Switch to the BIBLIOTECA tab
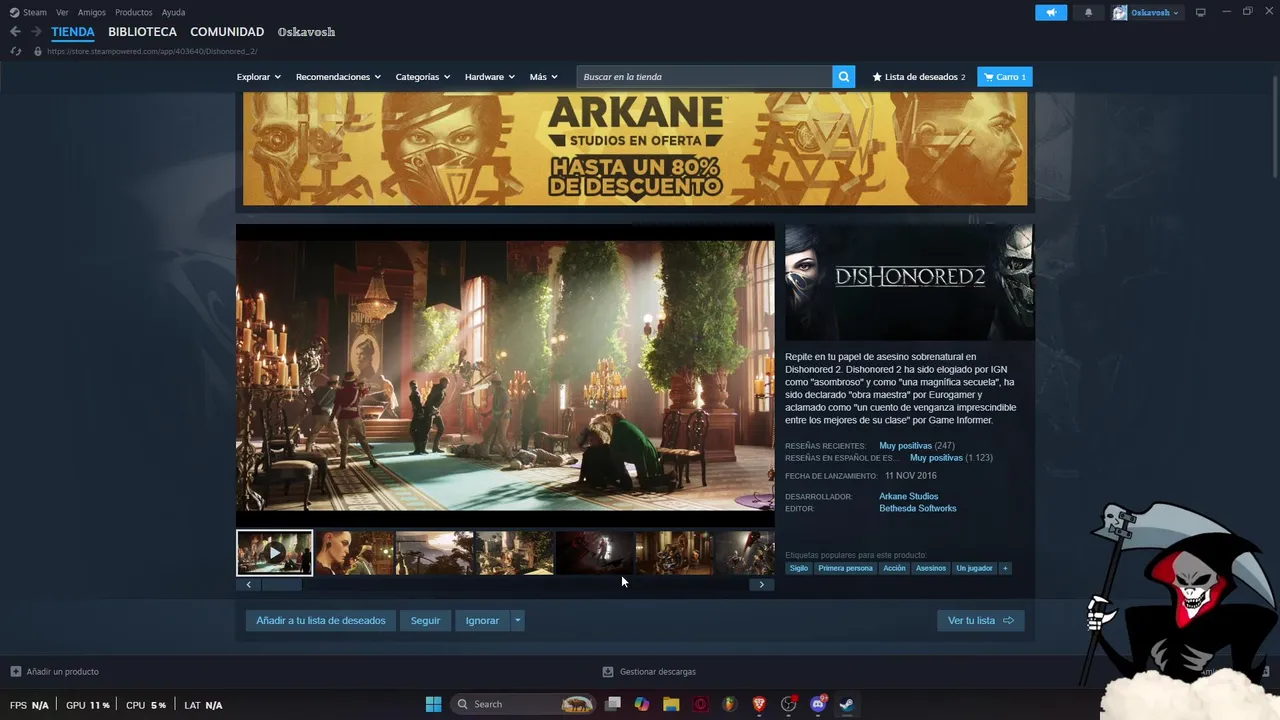 tap(142, 32)
